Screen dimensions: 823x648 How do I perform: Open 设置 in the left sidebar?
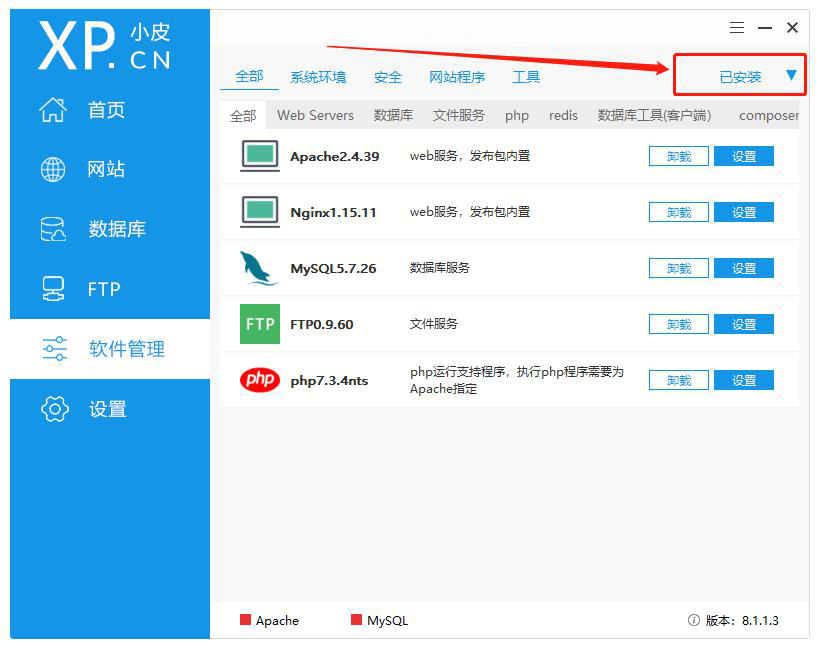coord(108,409)
